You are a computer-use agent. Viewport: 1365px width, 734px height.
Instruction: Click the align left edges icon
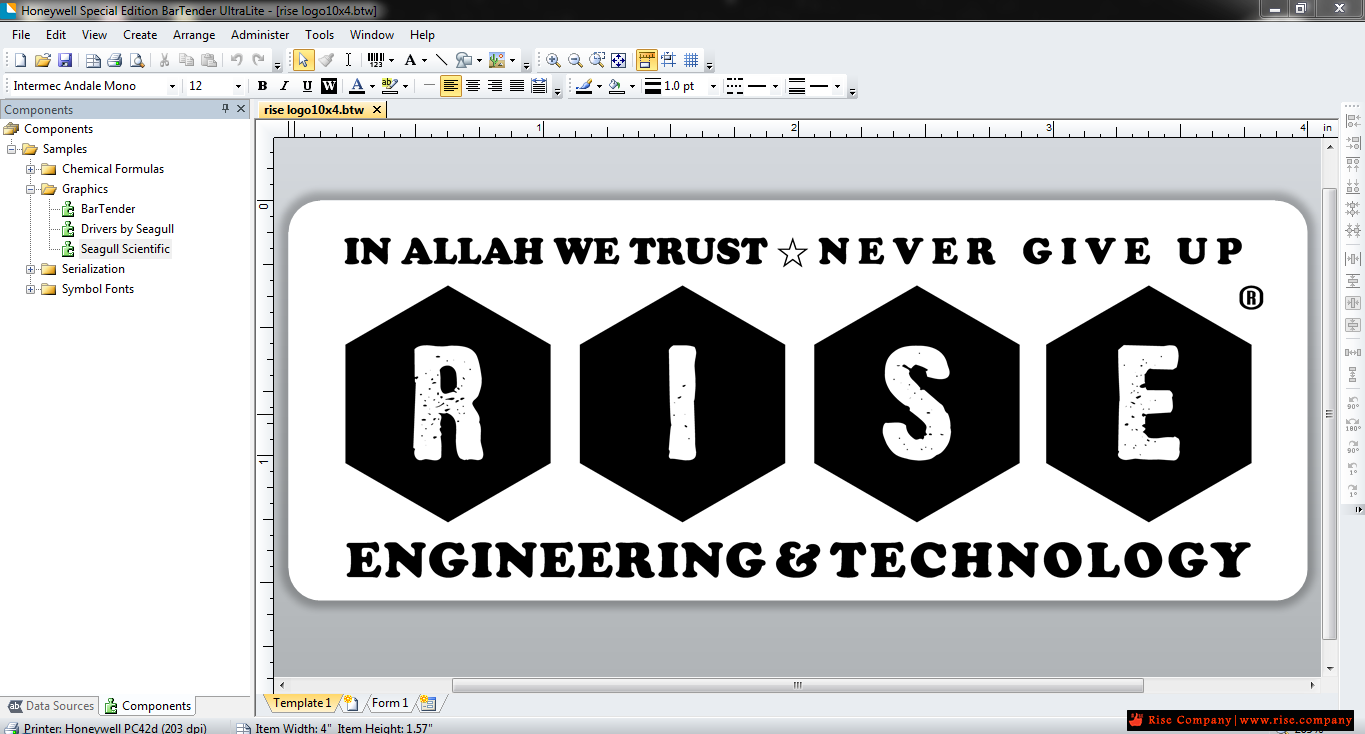[x=1353, y=121]
